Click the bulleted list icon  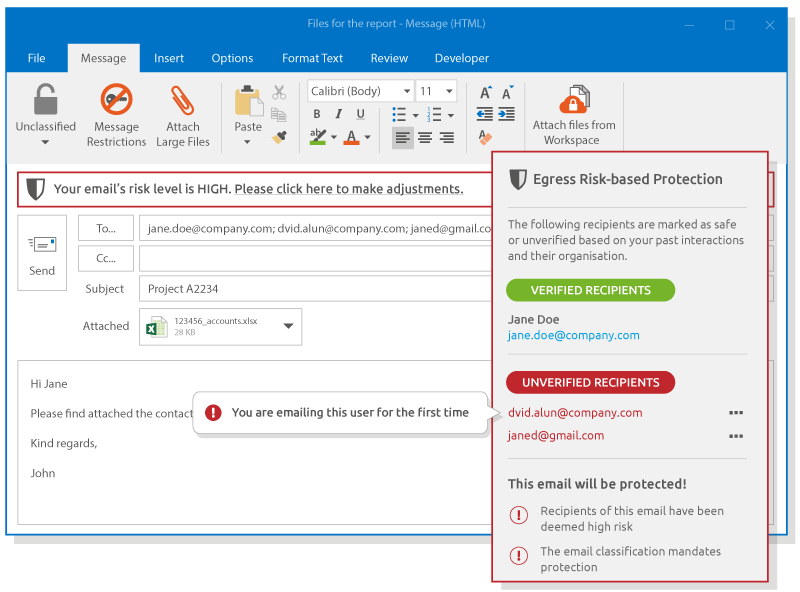pos(399,115)
